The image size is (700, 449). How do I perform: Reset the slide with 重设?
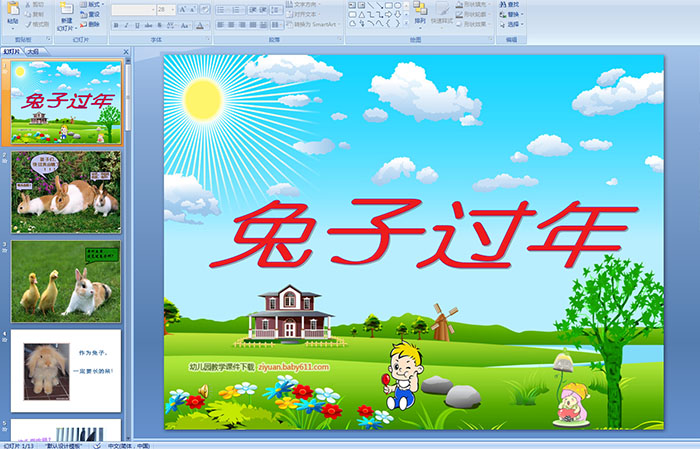click(90, 14)
